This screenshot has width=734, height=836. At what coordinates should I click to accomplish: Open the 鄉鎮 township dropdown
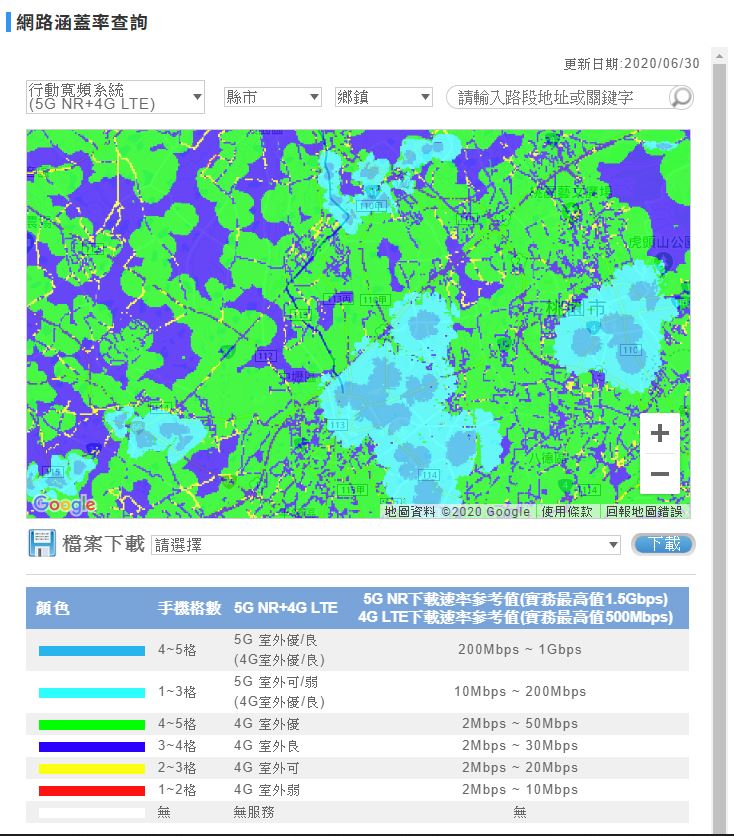coord(383,97)
